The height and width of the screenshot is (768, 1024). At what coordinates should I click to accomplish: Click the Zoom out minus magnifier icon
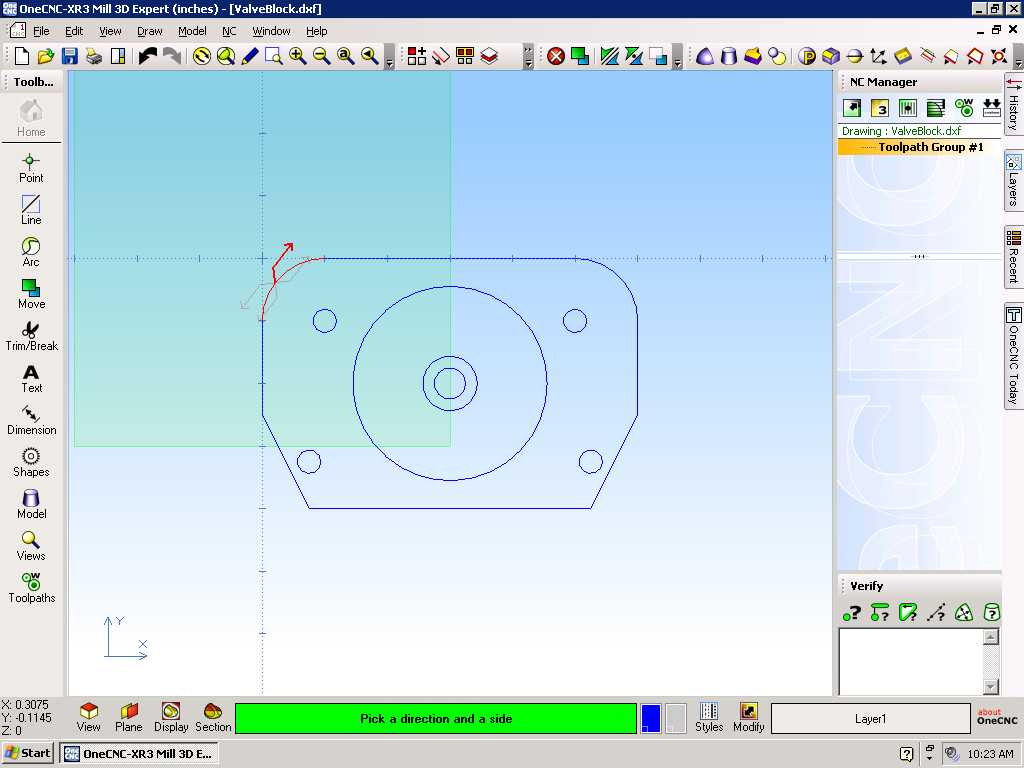point(322,56)
